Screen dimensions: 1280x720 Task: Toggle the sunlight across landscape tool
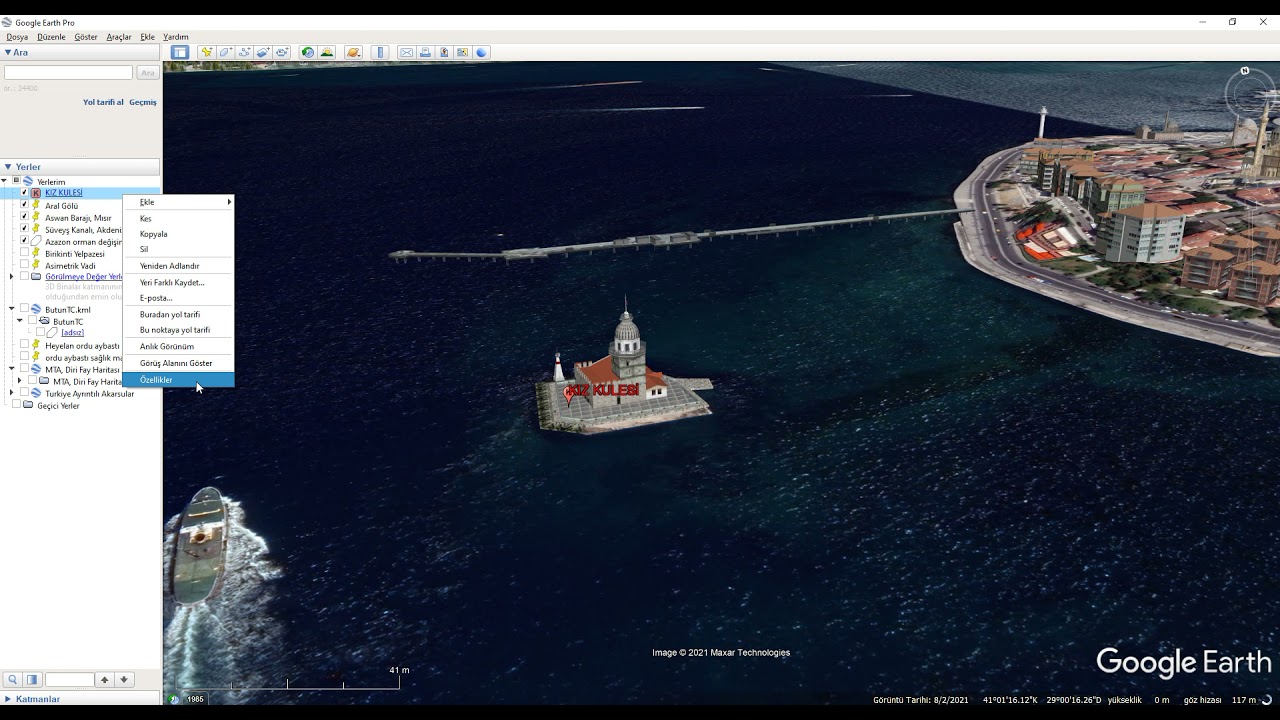tap(327, 52)
